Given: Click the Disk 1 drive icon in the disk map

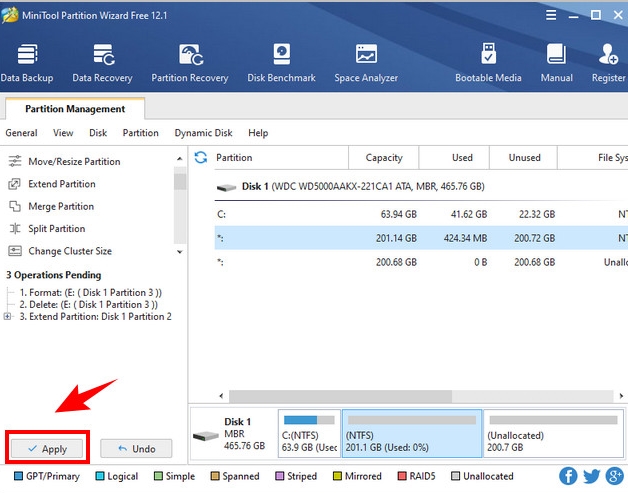Looking at the screenshot, I should coord(205,436).
